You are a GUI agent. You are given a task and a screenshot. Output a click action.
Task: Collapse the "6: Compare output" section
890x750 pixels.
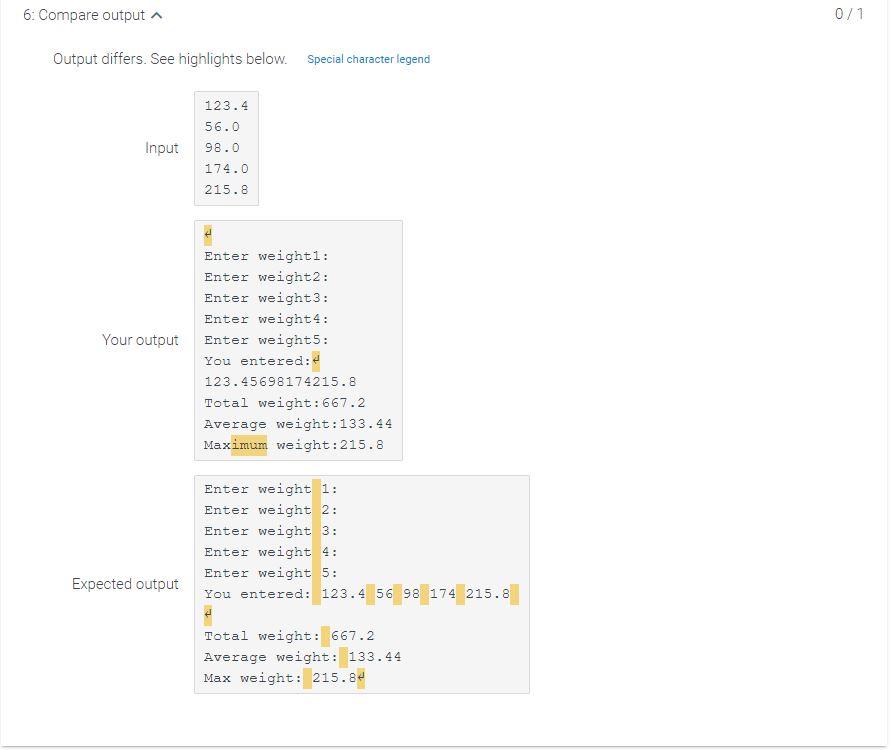(155, 15)
